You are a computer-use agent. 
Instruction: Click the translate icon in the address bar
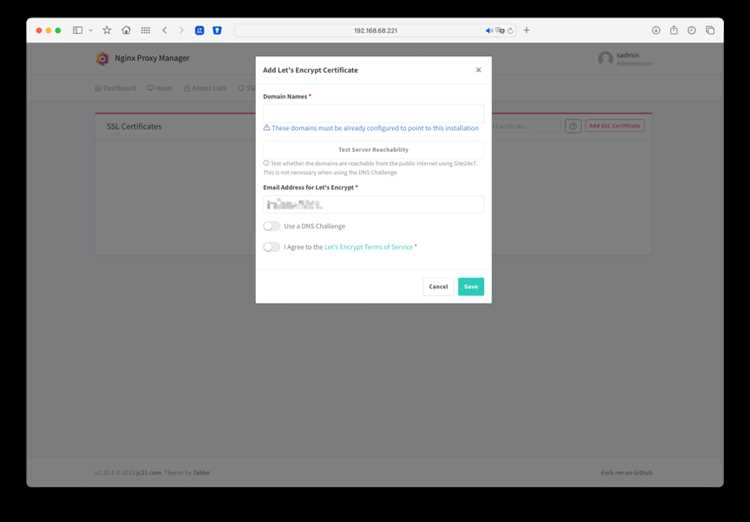click(500, 30)
